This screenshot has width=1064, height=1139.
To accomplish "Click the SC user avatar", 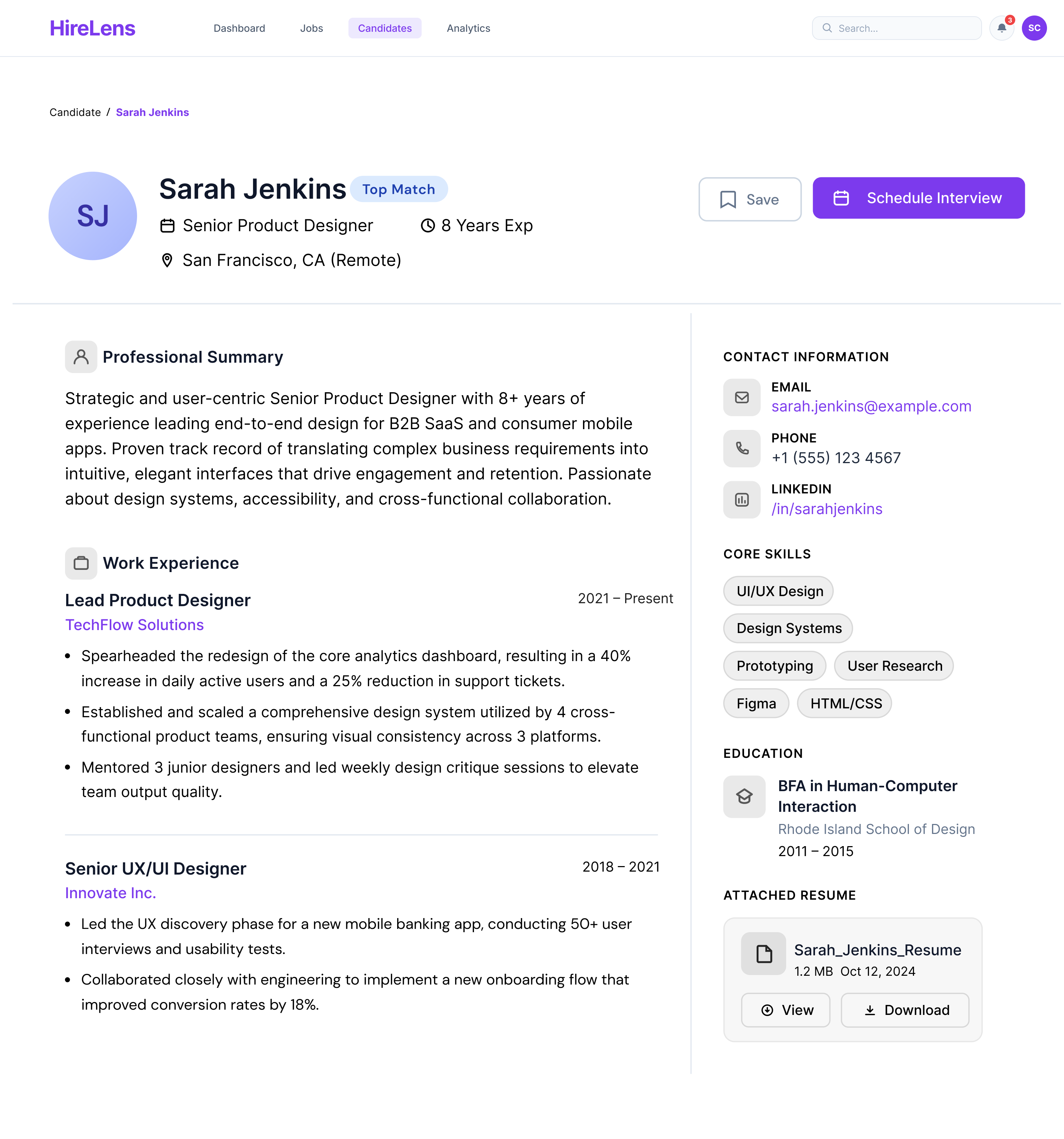I will point(1034,28).
